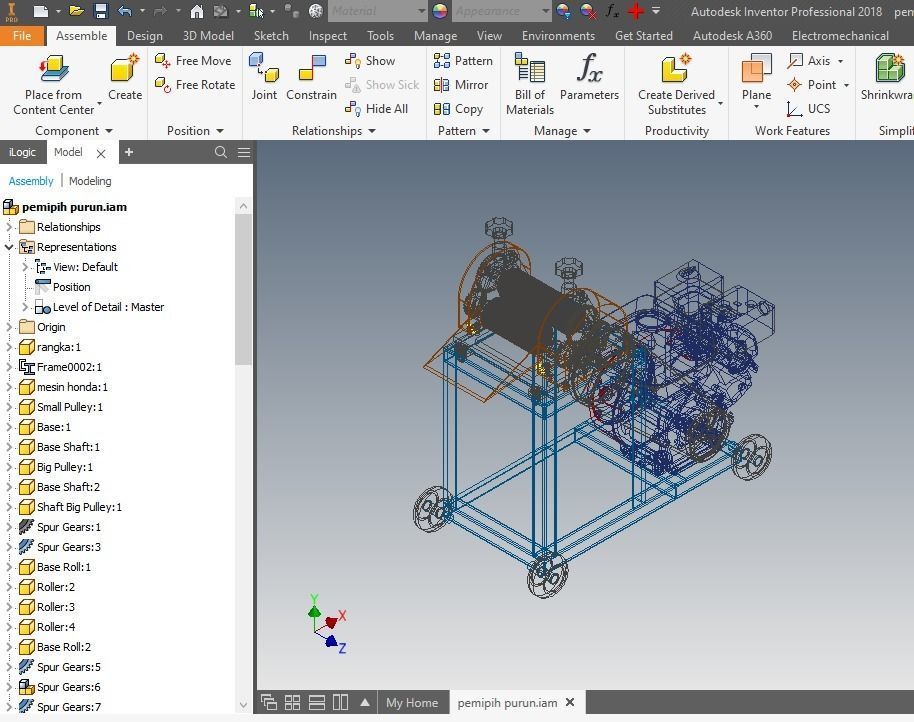Expand the mesin honda:1 node
Viewport: 914px width, 722px height.
(9, 387)
